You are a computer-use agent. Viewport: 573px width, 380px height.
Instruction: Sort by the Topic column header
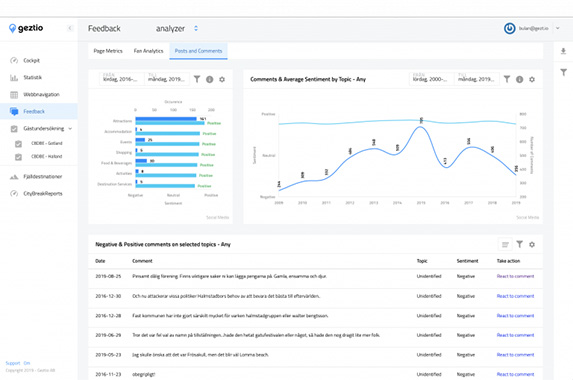click(x=422, y=261)
